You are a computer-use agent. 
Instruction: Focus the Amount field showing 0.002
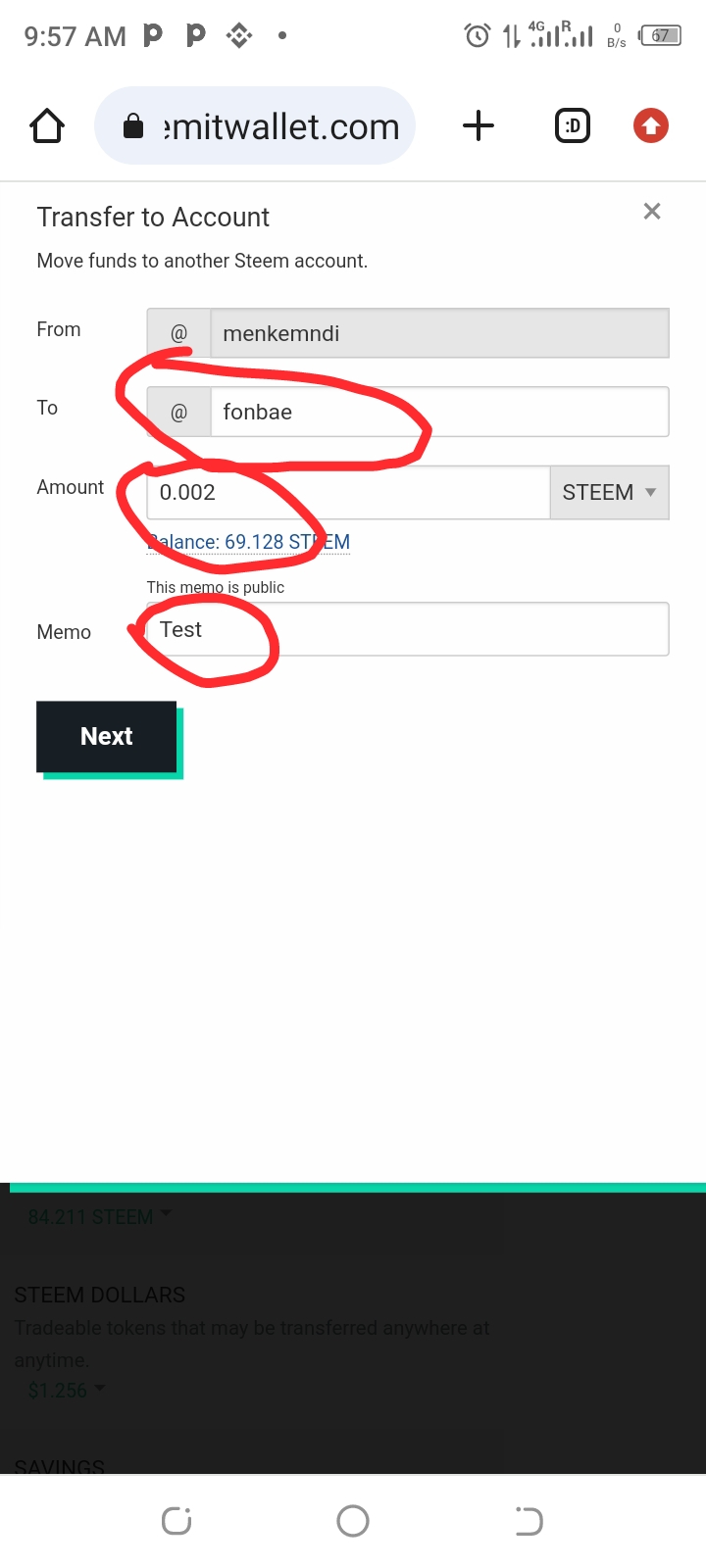click(x=348, y=492)
